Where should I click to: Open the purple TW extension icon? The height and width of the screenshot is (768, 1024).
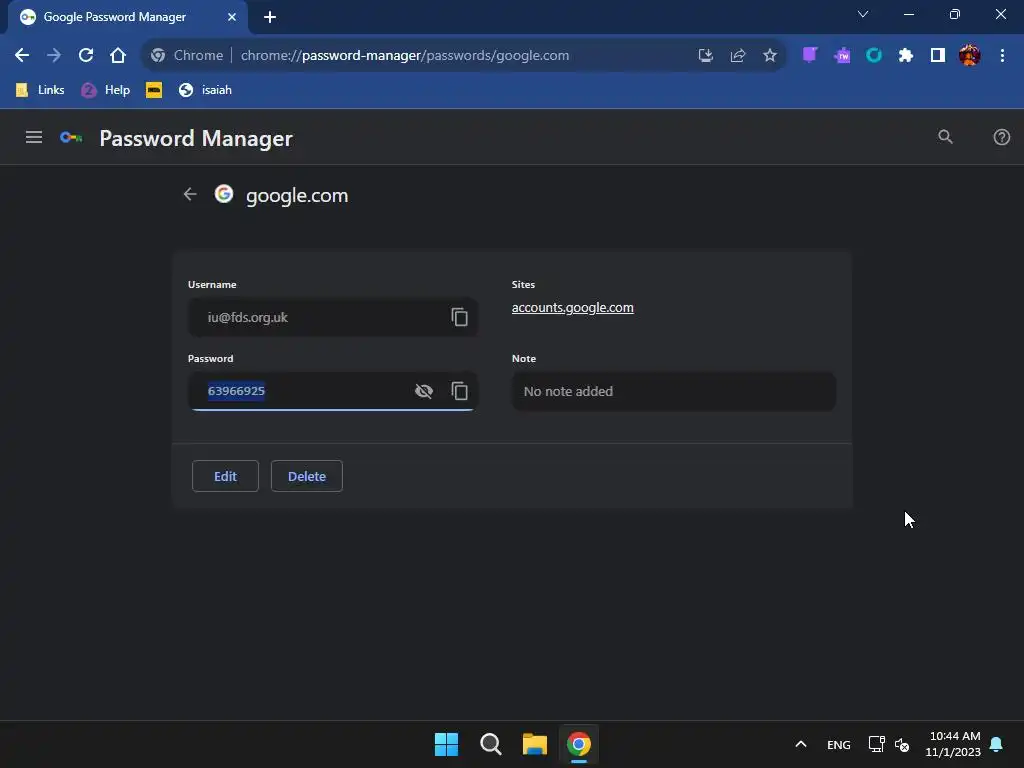point(842,56)
